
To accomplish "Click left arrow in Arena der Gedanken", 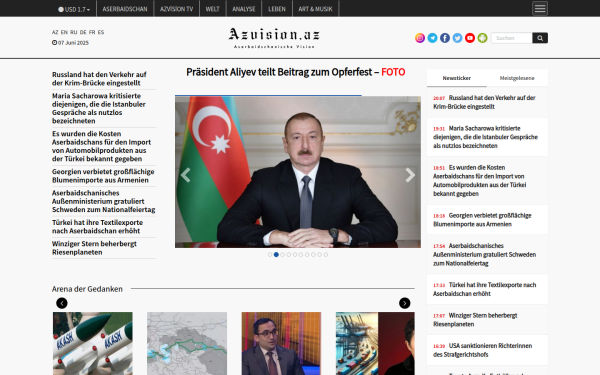I will click(62, 303).
